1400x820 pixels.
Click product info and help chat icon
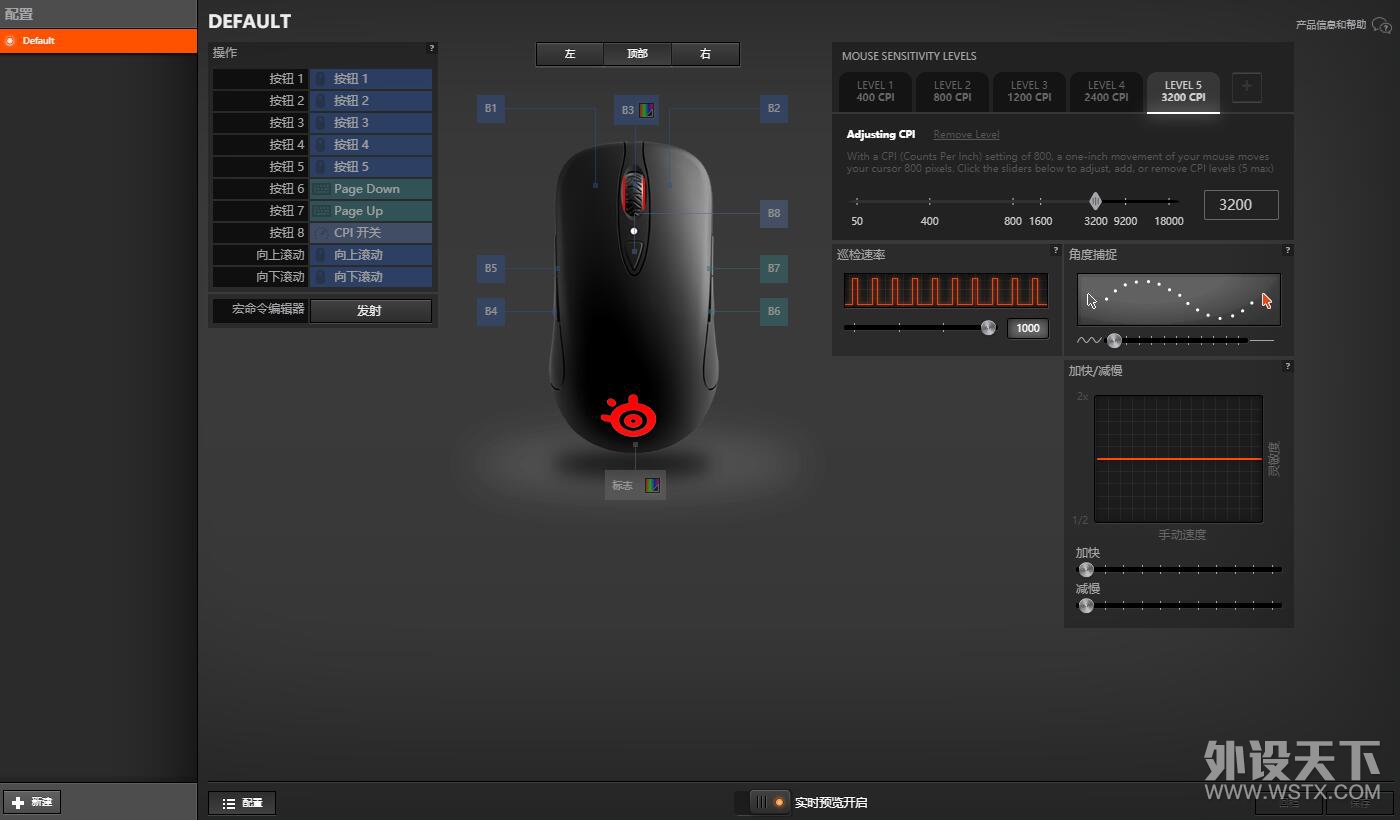pos(1383,25)
